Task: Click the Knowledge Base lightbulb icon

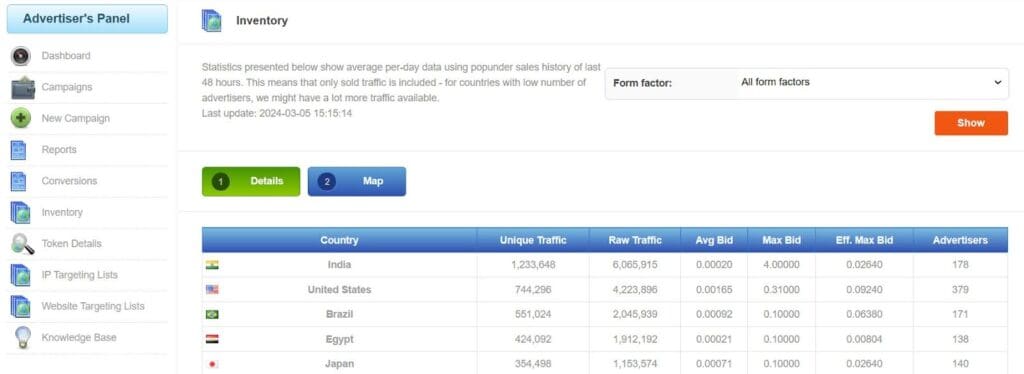Action: pos(22,338)
